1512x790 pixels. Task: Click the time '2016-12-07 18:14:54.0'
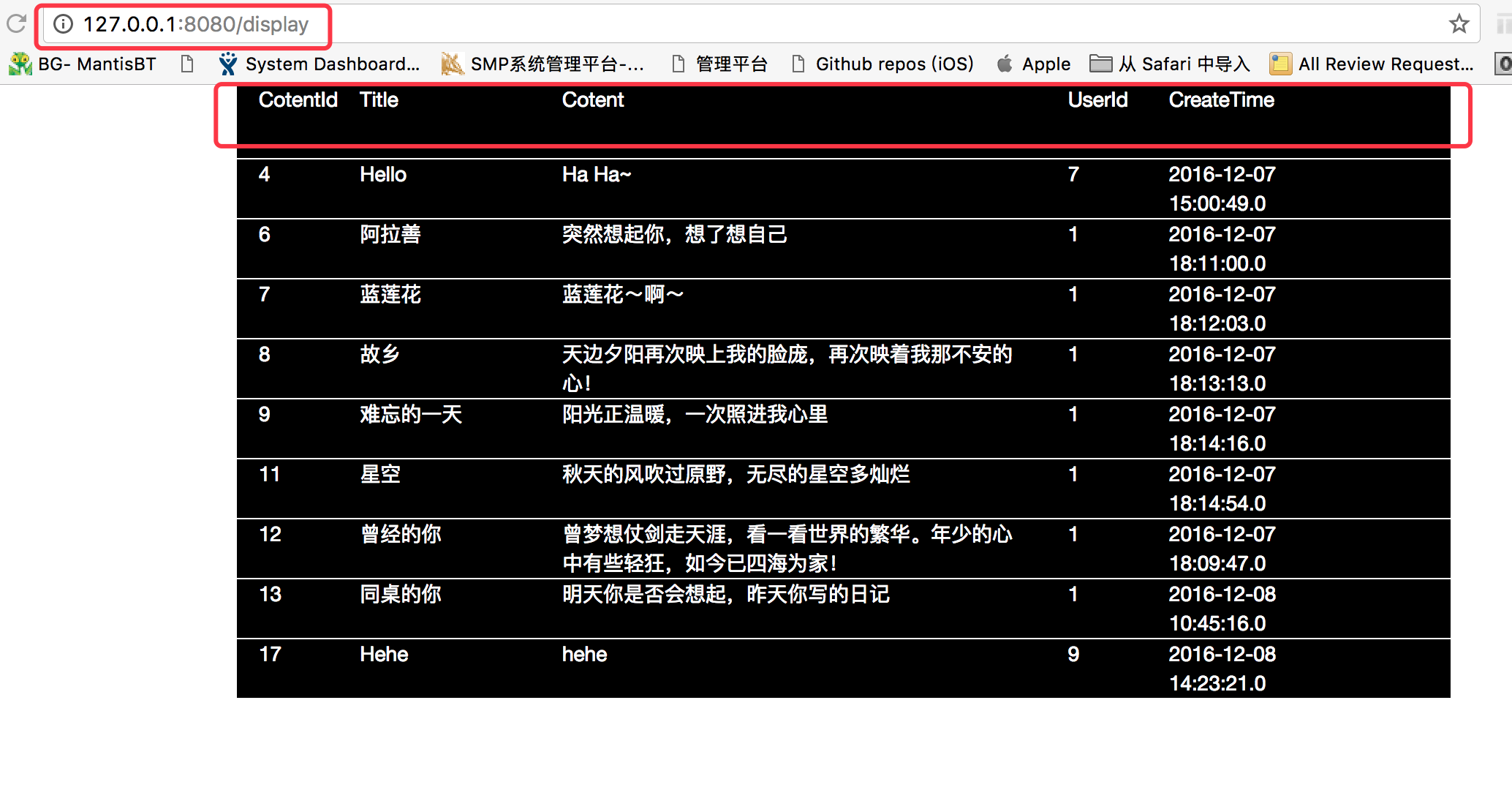pos(1222,489)
